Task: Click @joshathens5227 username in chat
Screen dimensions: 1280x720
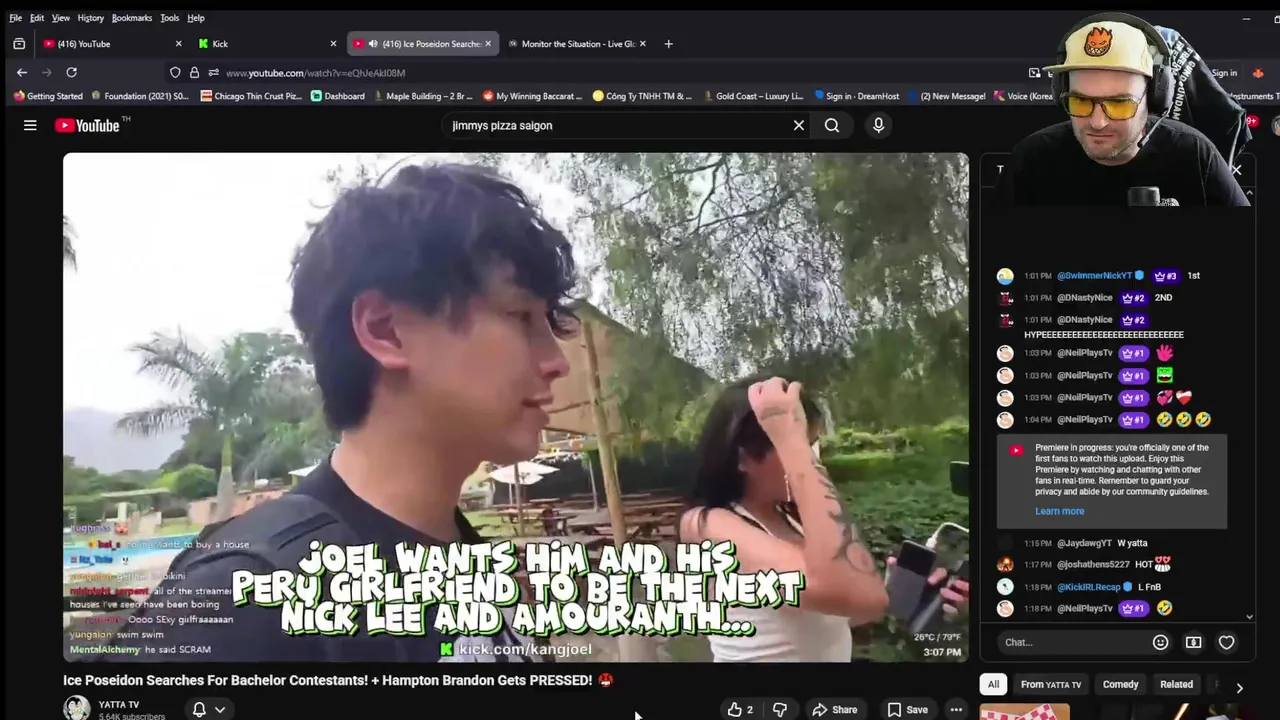Action: click(1093, 565)
